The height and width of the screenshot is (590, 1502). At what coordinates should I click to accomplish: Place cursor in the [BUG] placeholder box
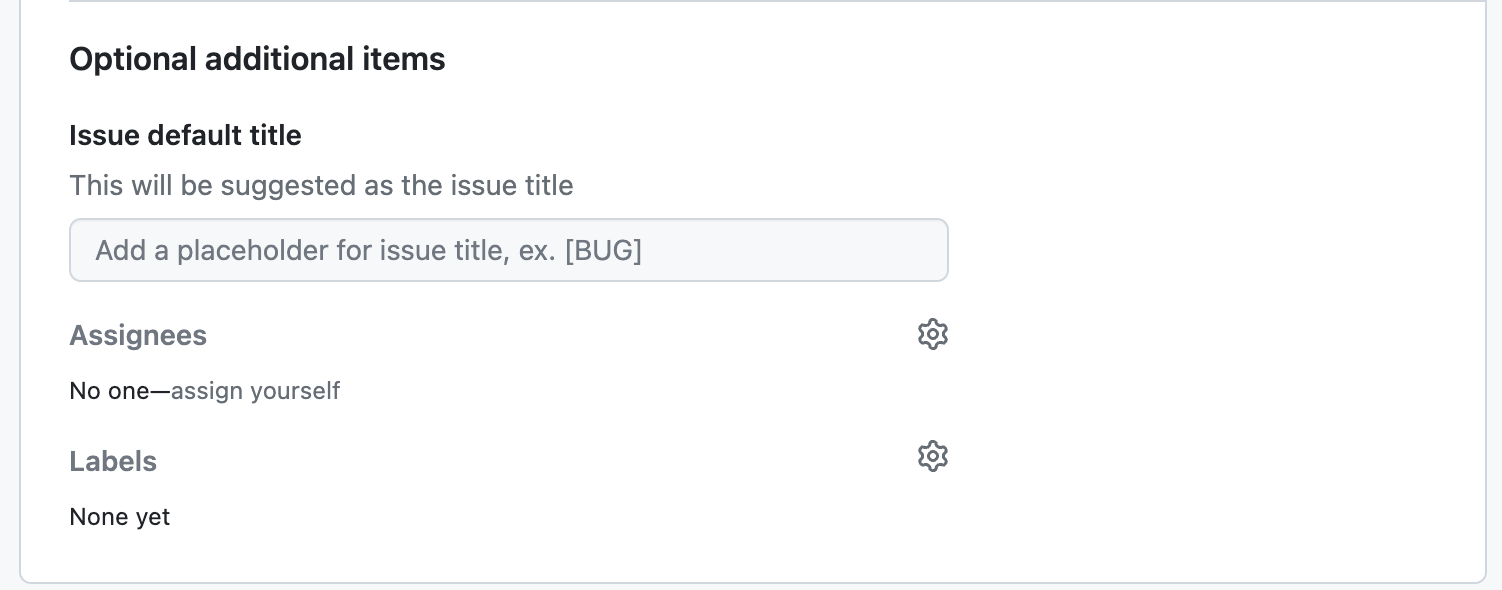(x=508, y=250)
